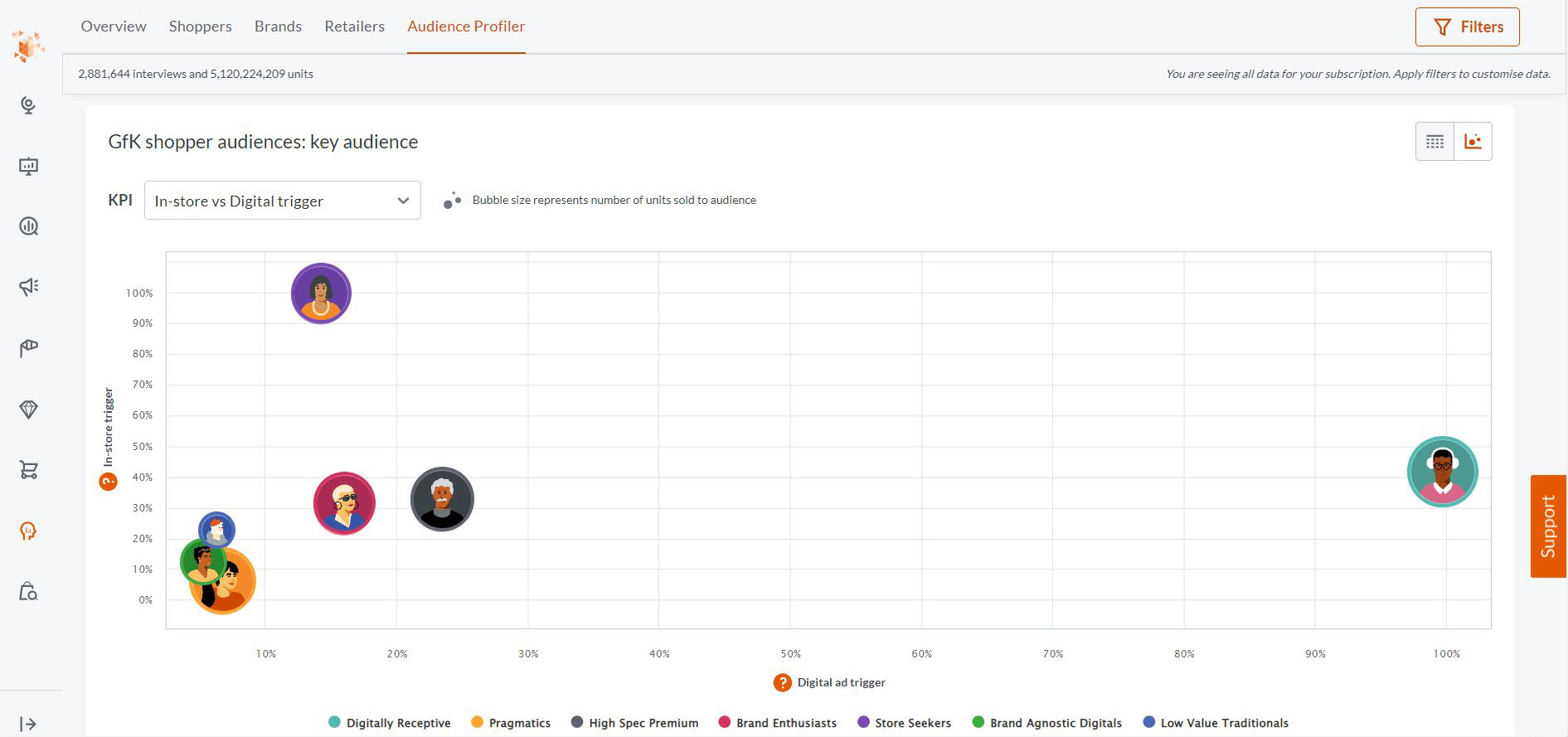
Task: Click the orange Support button
Action: (1547, 526)
